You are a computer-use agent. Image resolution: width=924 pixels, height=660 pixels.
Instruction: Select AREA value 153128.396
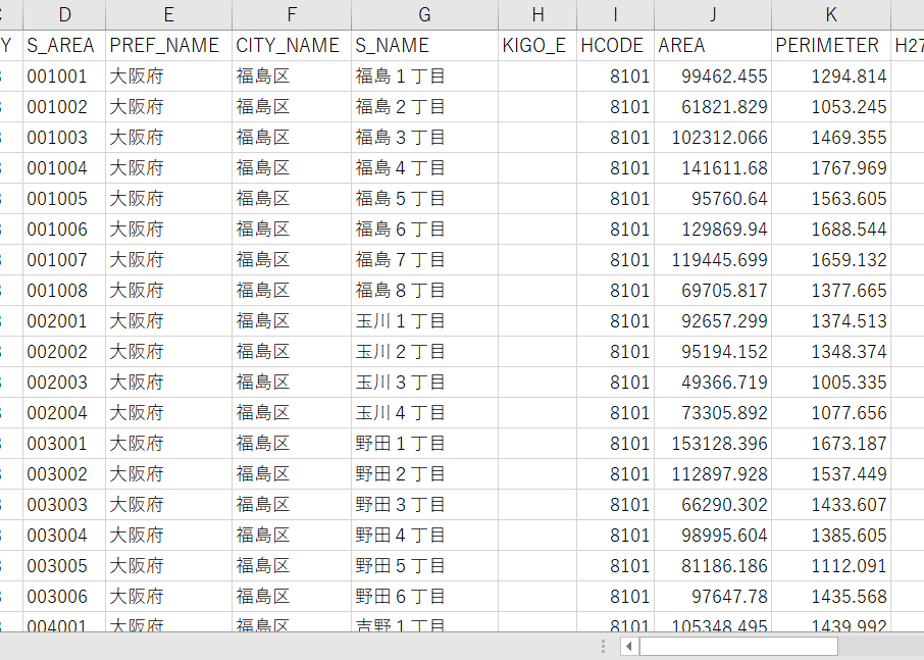[x=713, y=443]
